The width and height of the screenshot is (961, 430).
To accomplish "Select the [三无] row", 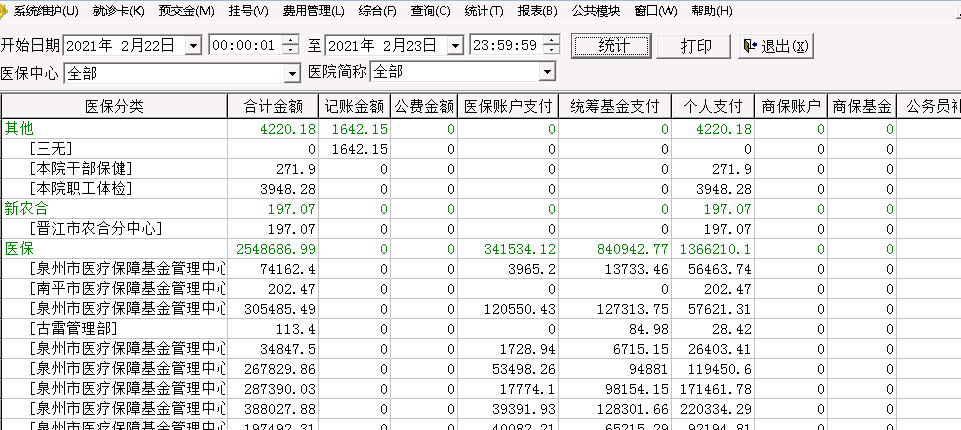I will pyautogui.click(x=481, y=149).
